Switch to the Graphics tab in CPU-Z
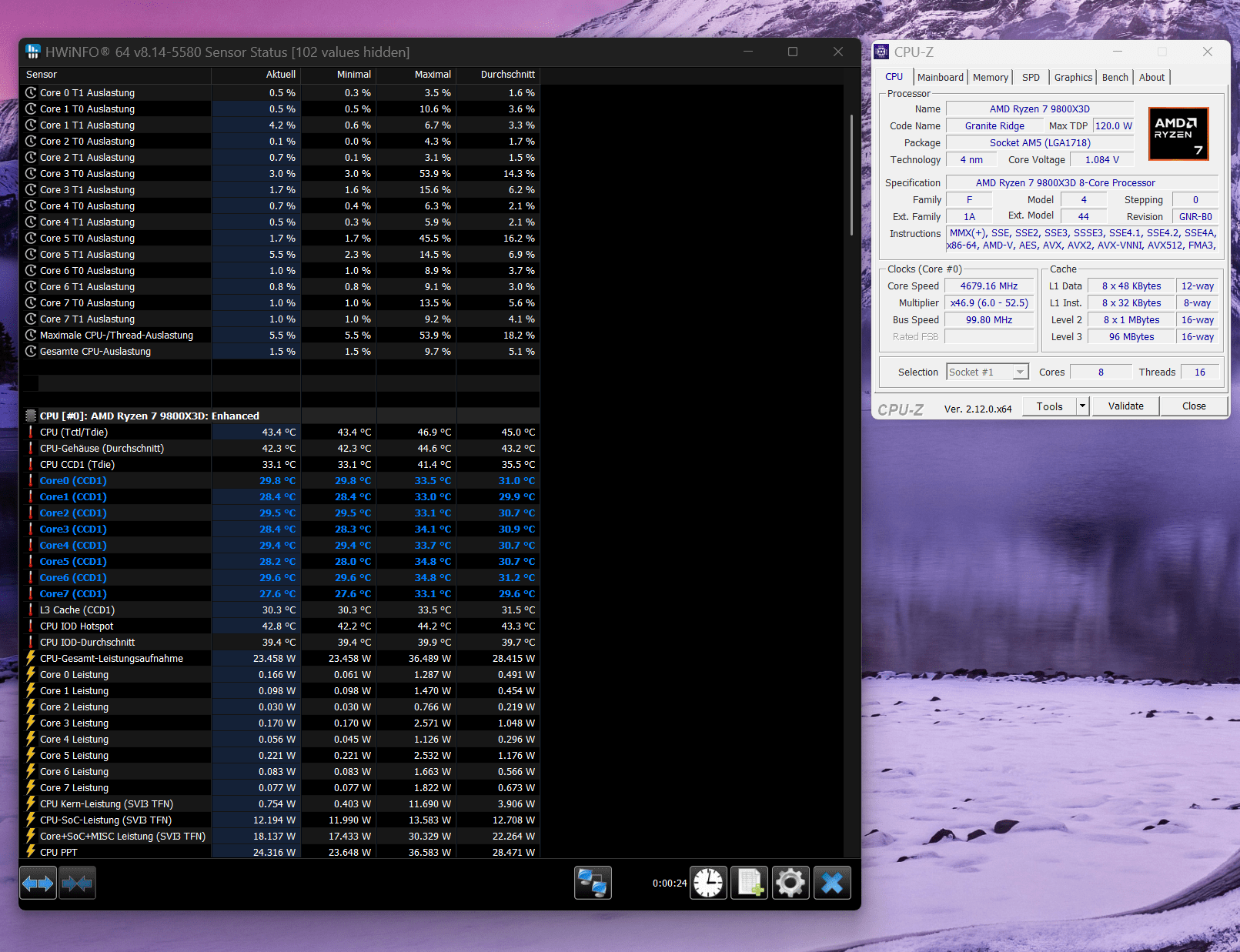 [x=1073, y=77]
